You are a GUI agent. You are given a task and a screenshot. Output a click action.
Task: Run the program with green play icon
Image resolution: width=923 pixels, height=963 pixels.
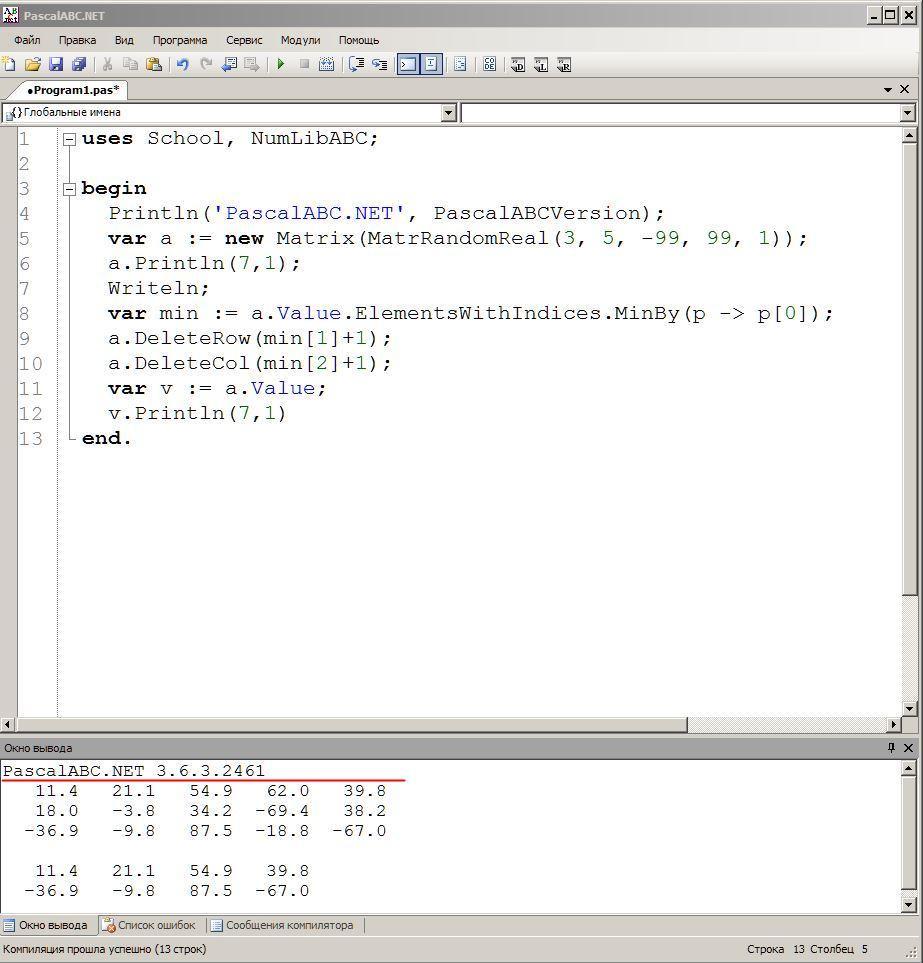tap(281, 64)
